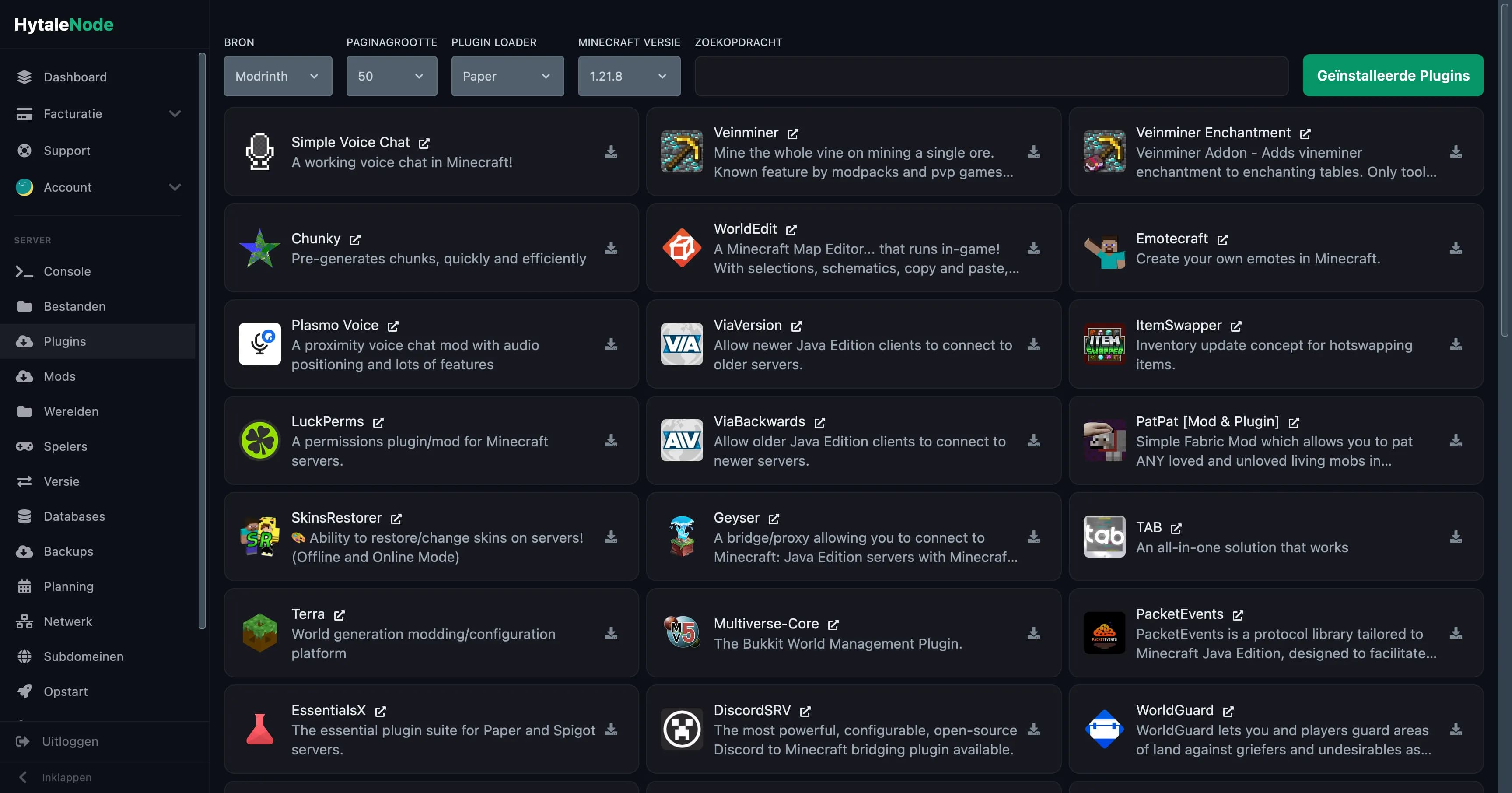
Task: Install Multiverse-Core with download icon
Action: 1034,633
